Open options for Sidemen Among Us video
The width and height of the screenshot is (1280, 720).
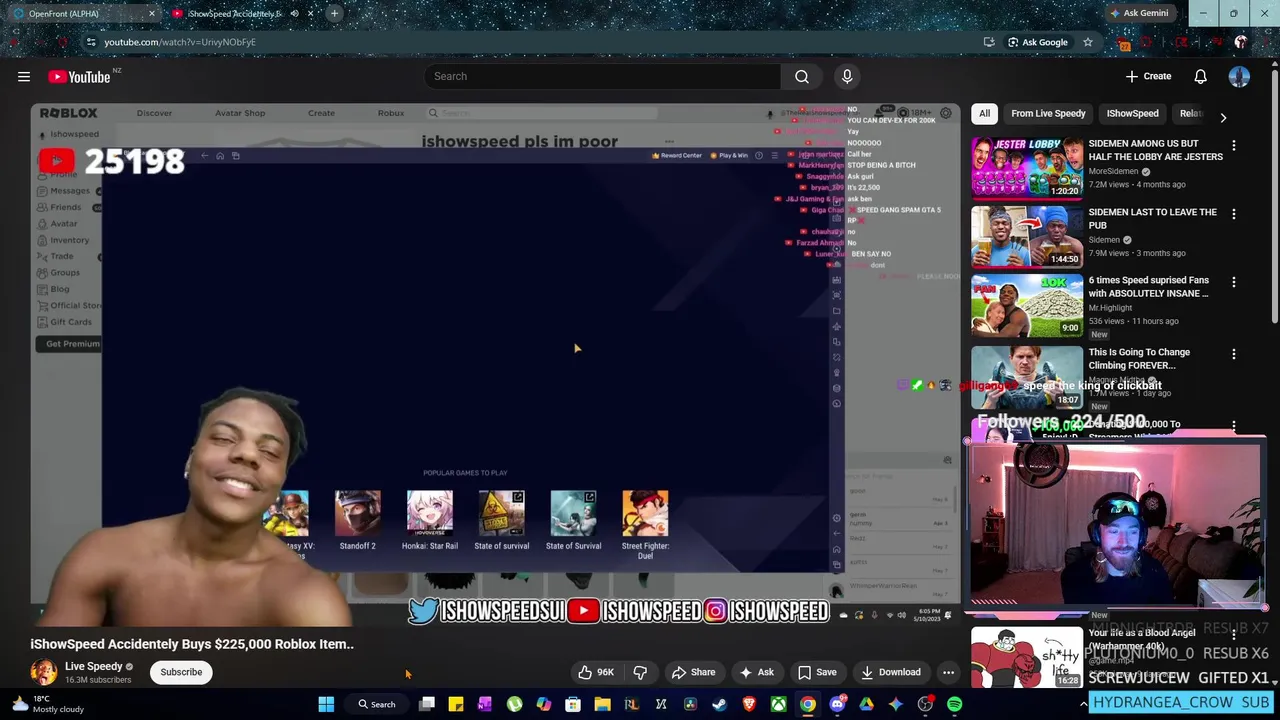(x=1233, y=146)
